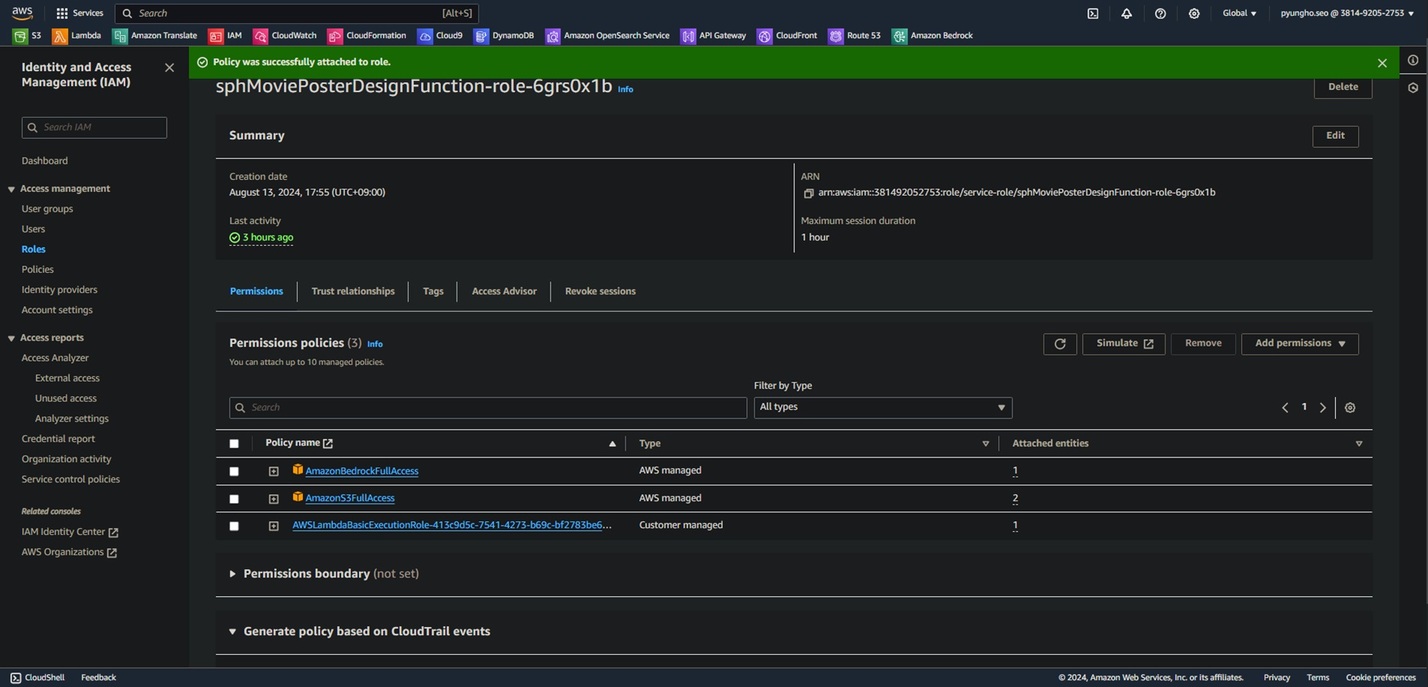Open the IAM Identity Center link

[69, 532]
